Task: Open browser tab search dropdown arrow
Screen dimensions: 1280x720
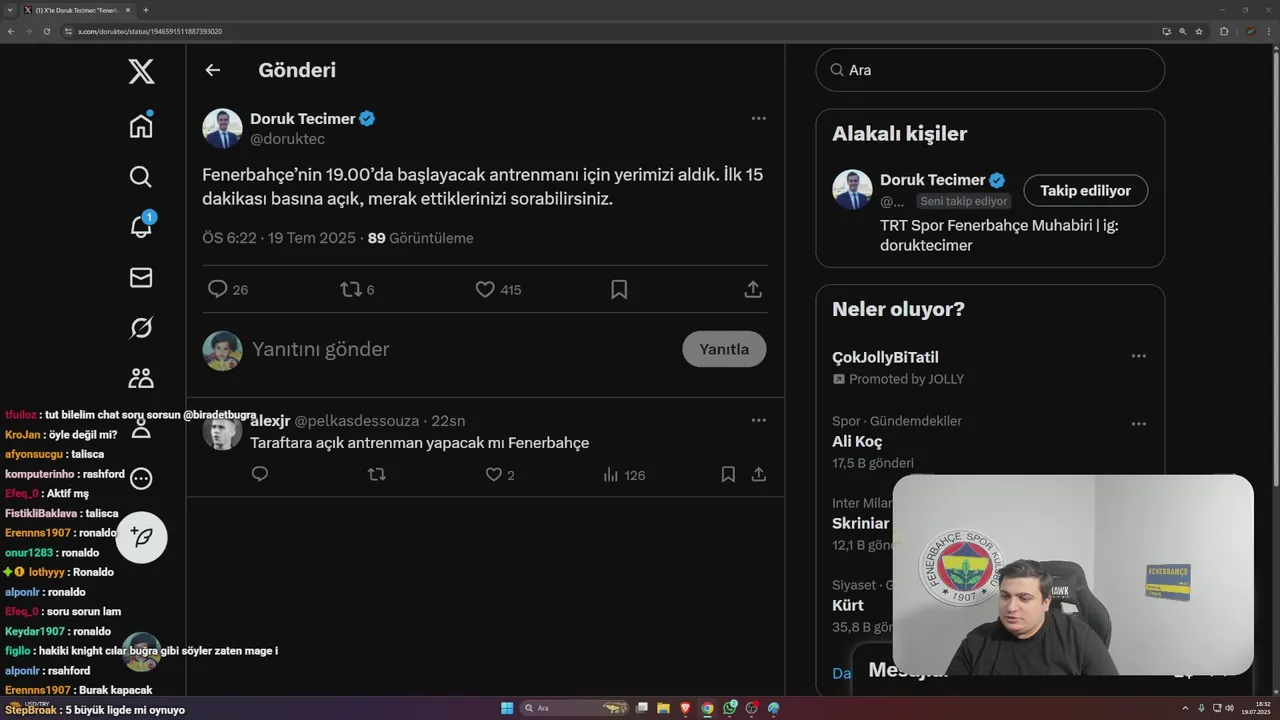Action: (x=10, y=10)
